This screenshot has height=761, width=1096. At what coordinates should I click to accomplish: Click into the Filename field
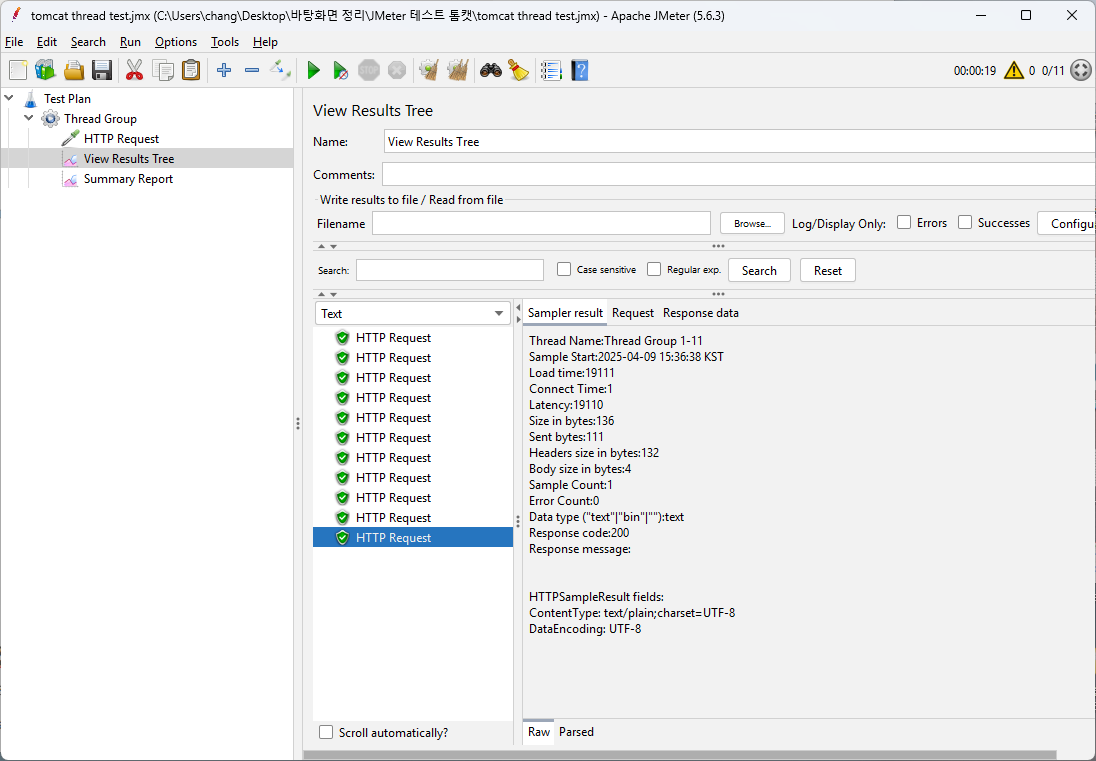tap(541, 224)
